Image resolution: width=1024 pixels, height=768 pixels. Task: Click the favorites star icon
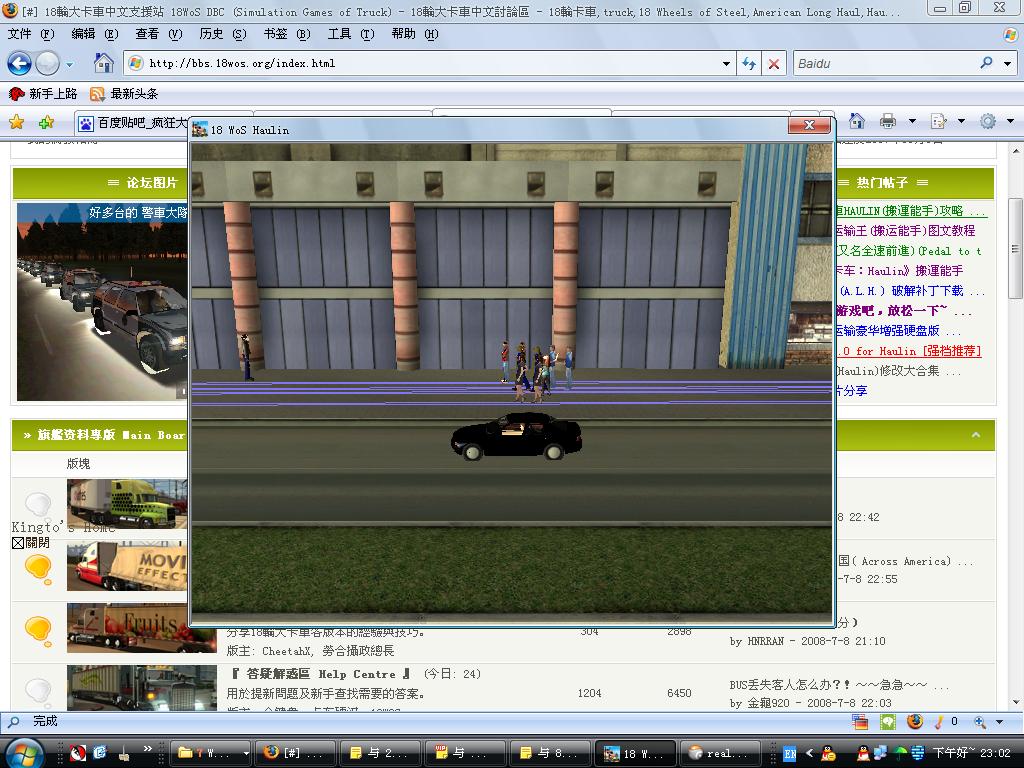tap(16, 122)
